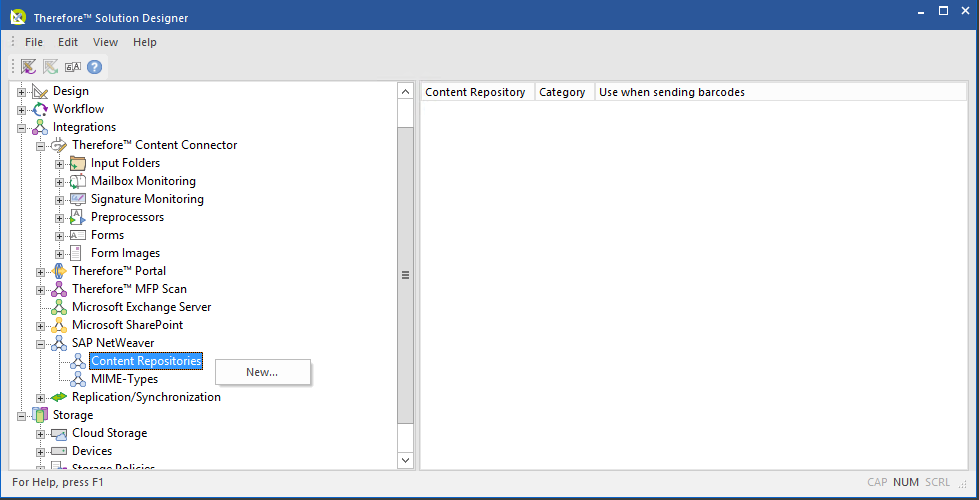Select Microsoft Exchange Server in tree
The height and width of the screenshot is (500, 979).
(x=141, y=307)
